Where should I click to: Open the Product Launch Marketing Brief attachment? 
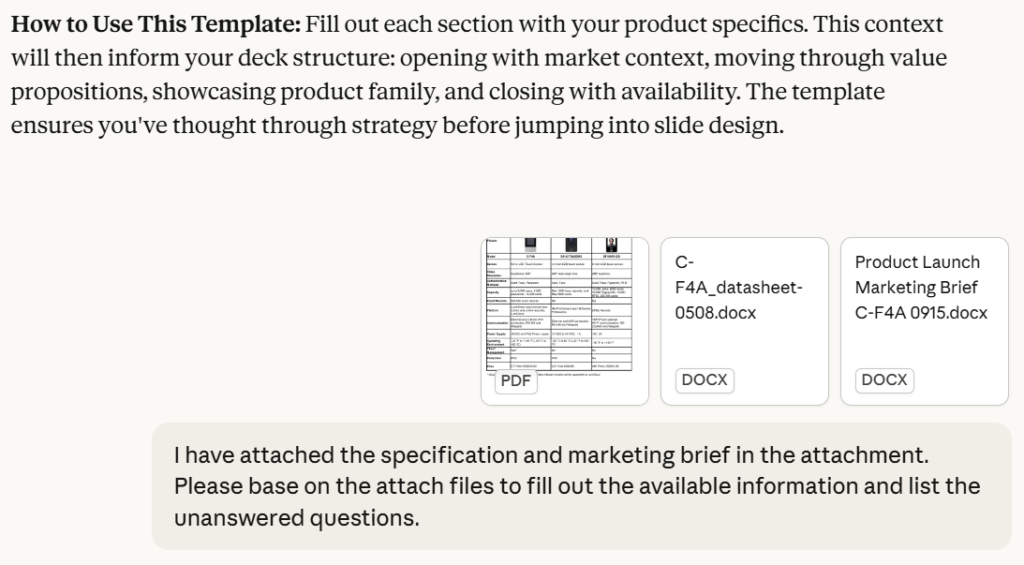[x=924, y=320]
